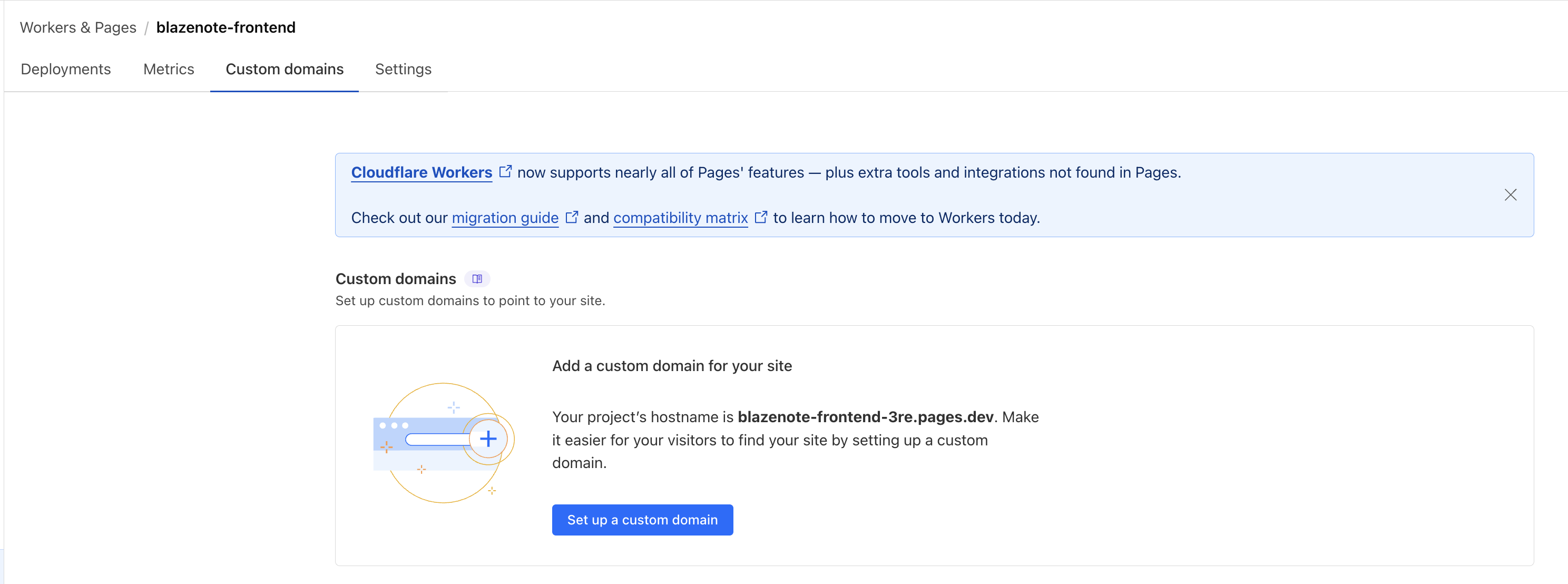This screenshot has width=1568, height=584.
Task: Click external-link icon after migration guide
Action: coord(572,217)
